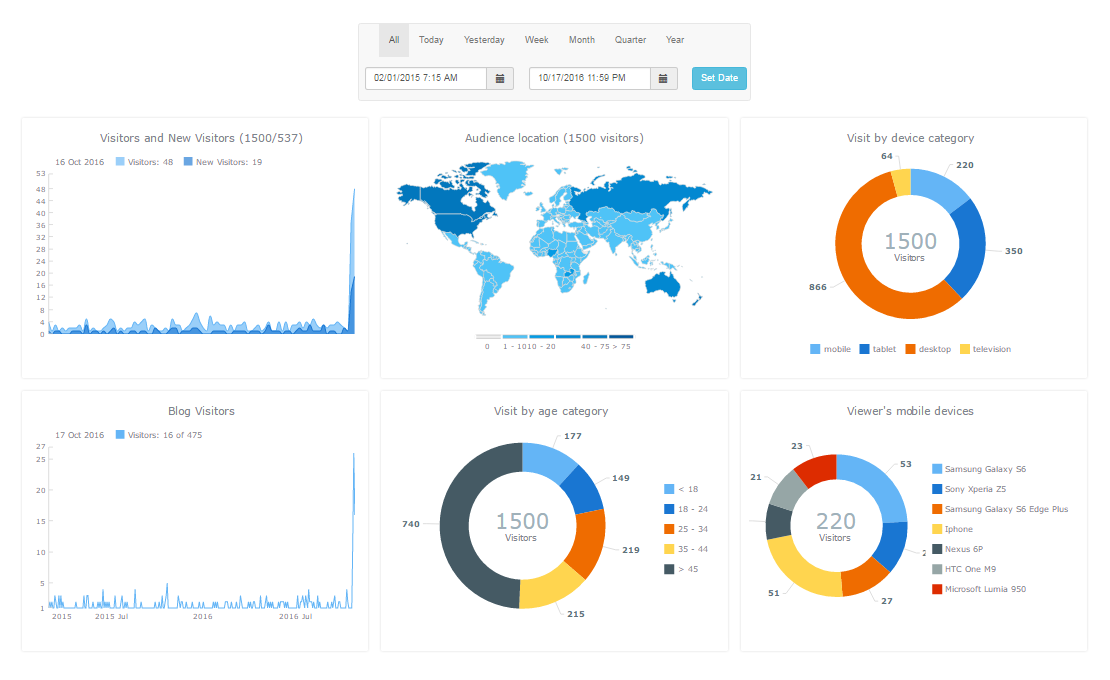
Task: Toggle the desktop series in device legend
Action: click(927, 349)
